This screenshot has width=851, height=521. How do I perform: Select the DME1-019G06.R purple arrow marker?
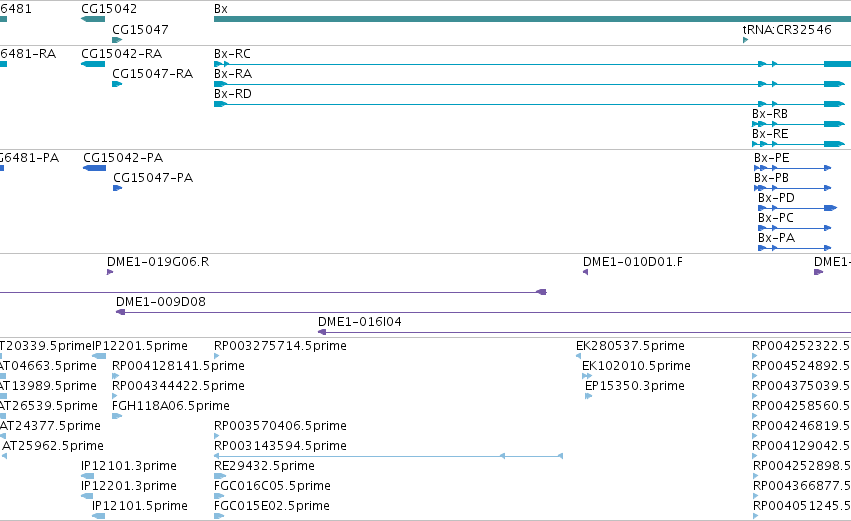110,272
